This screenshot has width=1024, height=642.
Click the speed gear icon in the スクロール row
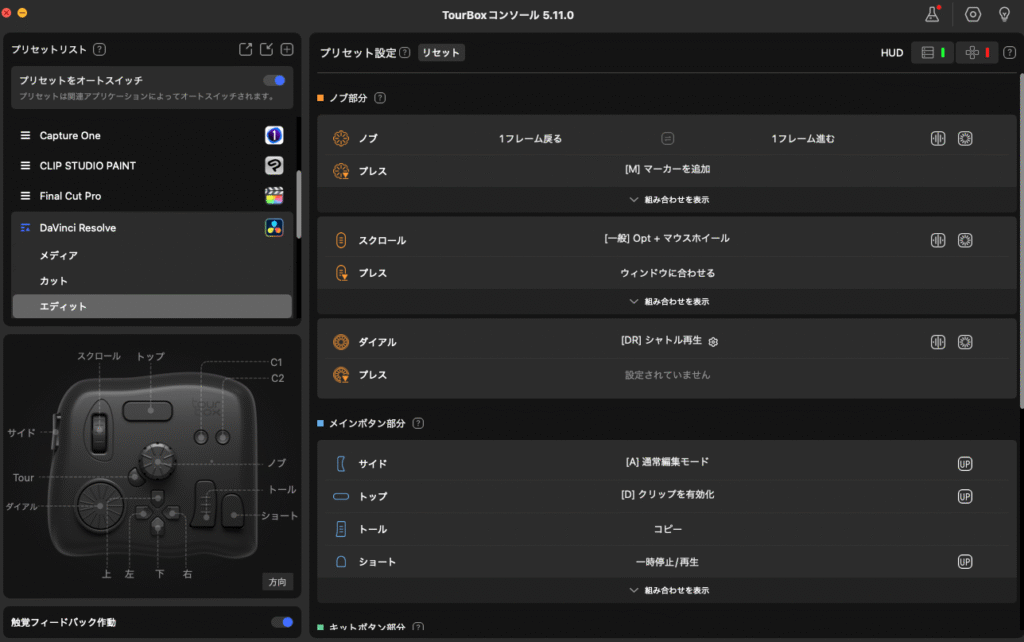(965, 240)
